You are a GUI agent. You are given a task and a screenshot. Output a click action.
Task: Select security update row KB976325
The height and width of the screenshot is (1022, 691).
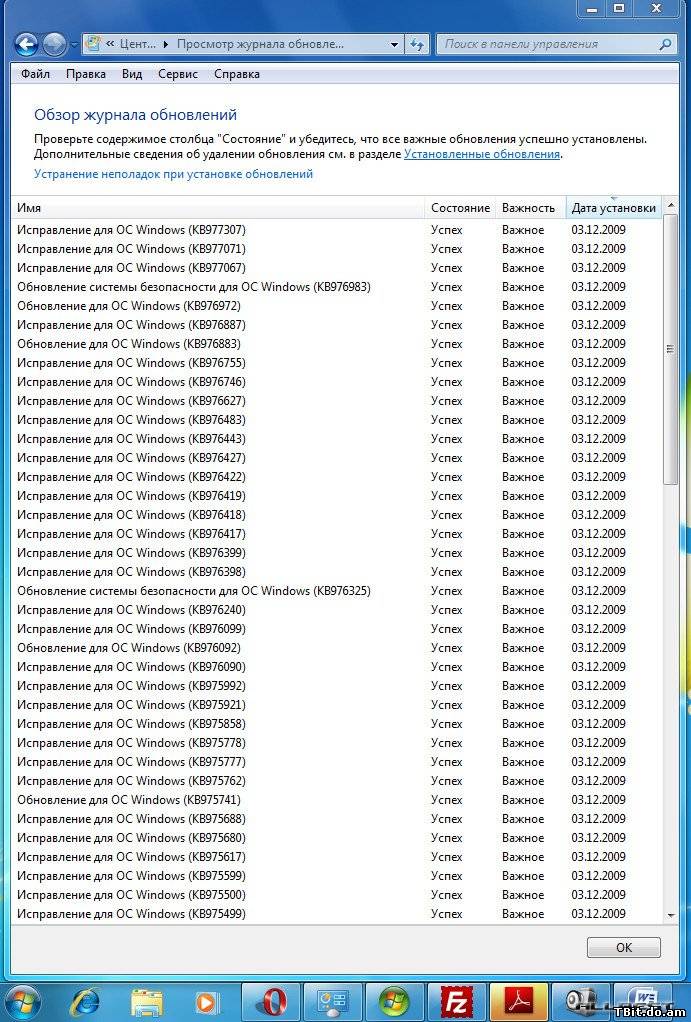click(336, 591)
